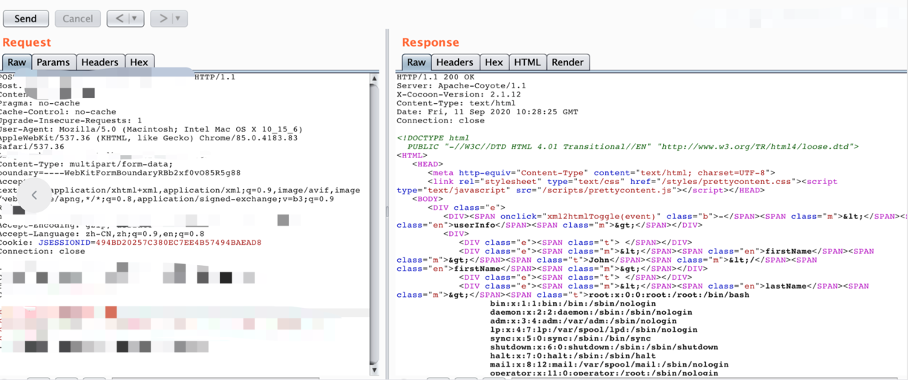Click the 'Upgrade-Insecure-Requests: 1' line
The height and width of the screenshot is (380, 908).
click(70, 120)
